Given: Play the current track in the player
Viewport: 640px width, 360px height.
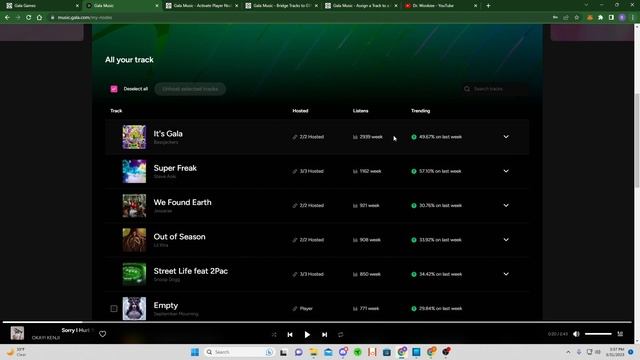Looking at the screenshot, I should tap(307, 334).
